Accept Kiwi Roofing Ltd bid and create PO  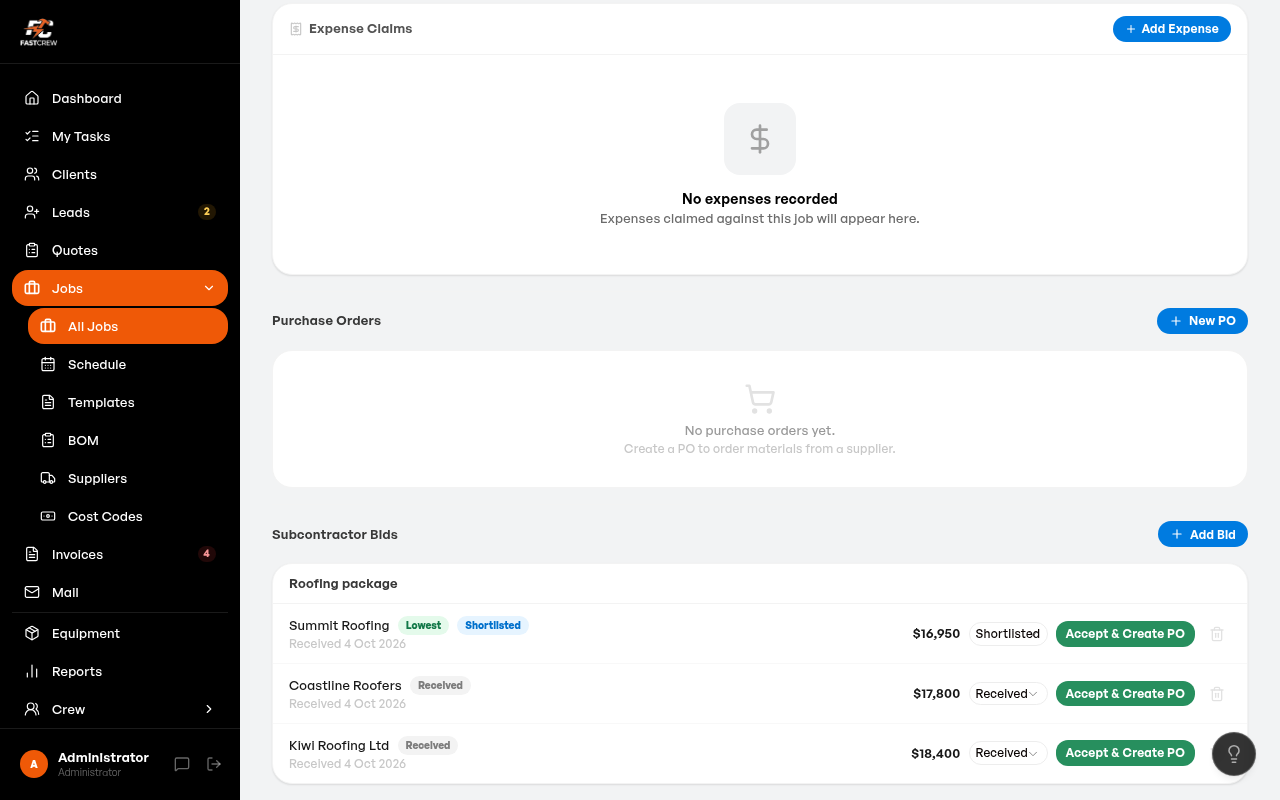(1125, 753)
